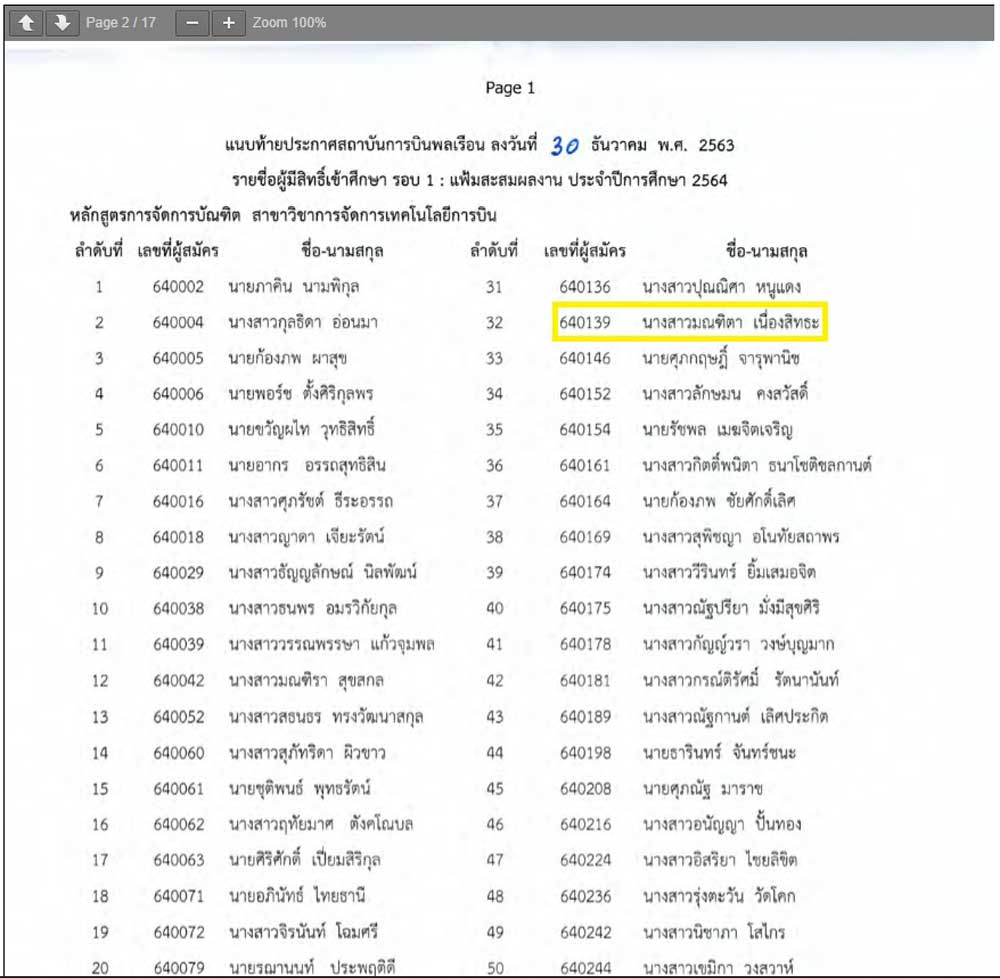The width and height of the screenshot is (1000, 978).
Task: Click the yellow highlighted row for 640139
Action: [x=691, y=323]
